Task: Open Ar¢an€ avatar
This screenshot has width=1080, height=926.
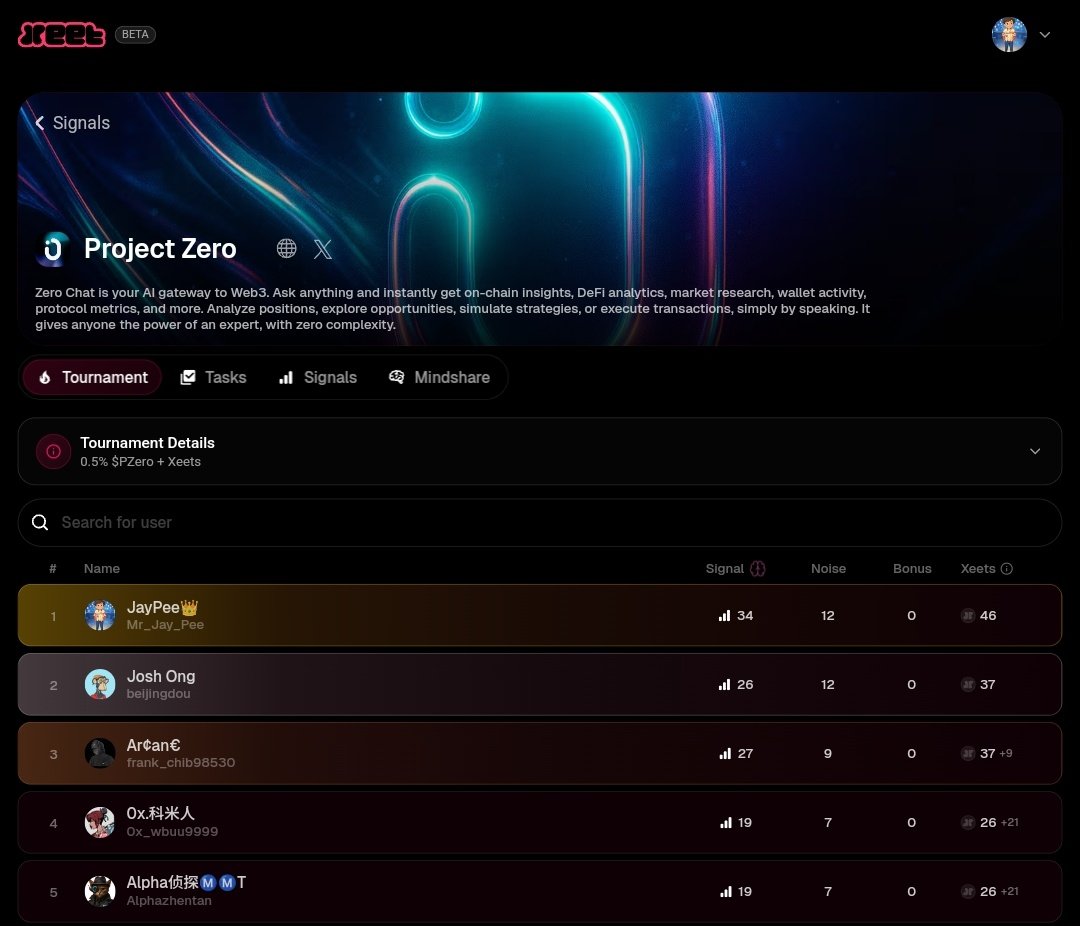Action: [100, 753]
